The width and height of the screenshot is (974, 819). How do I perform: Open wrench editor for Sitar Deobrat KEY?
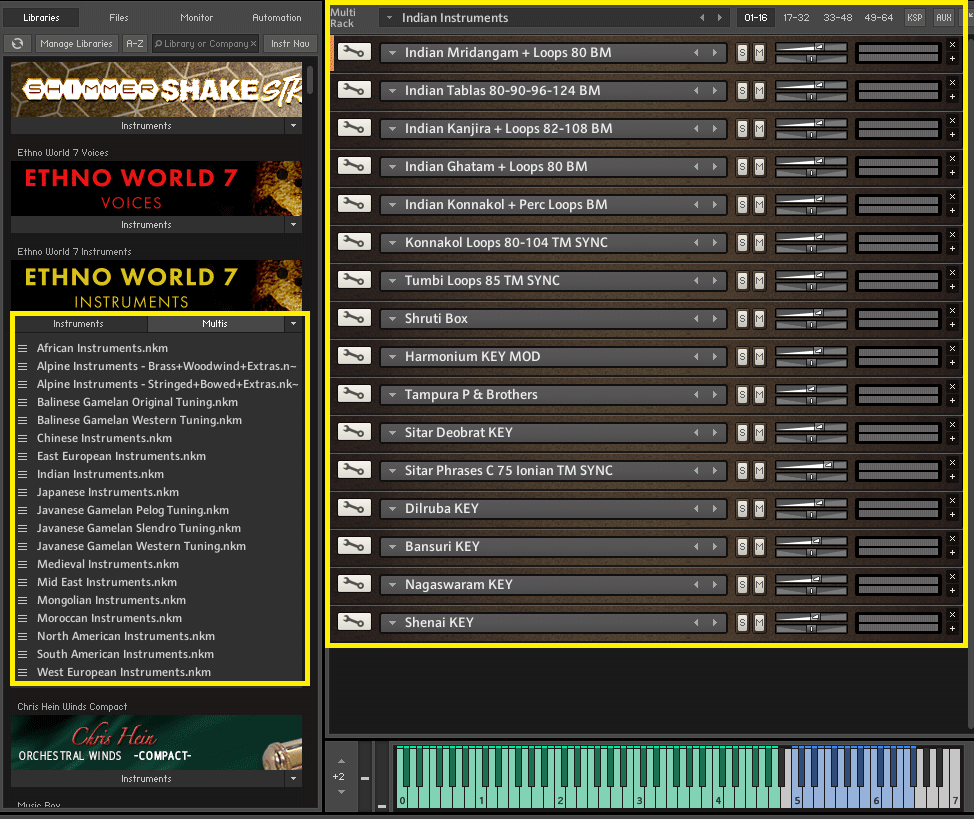coord(354,432)
